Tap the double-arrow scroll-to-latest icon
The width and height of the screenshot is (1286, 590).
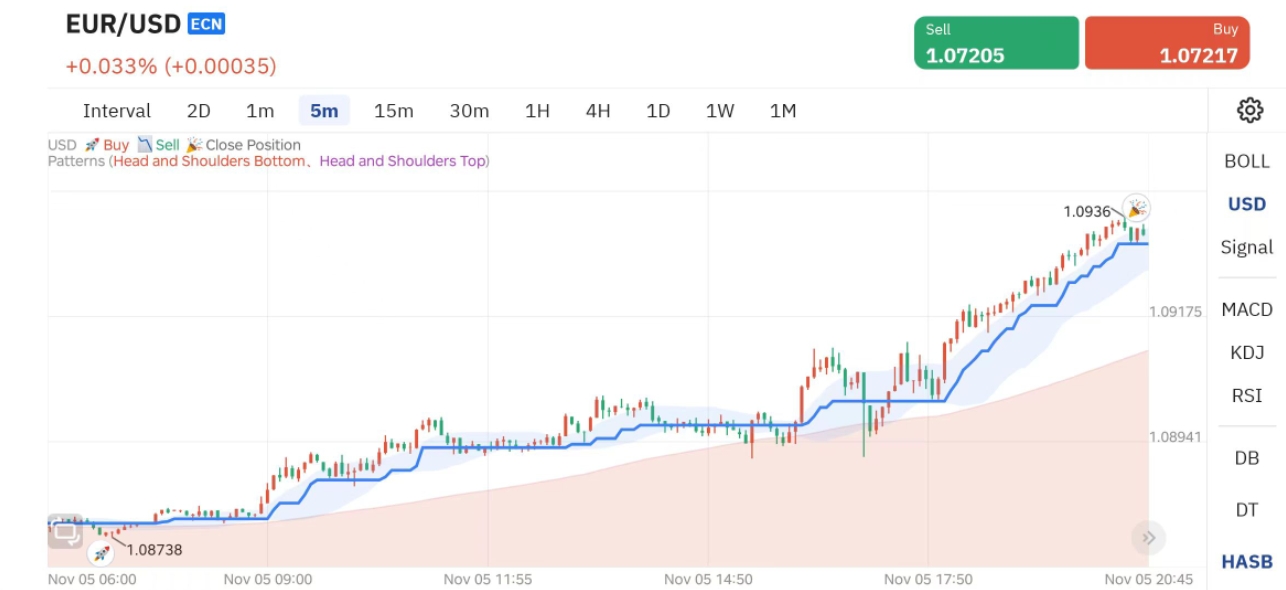point(1148,538)
